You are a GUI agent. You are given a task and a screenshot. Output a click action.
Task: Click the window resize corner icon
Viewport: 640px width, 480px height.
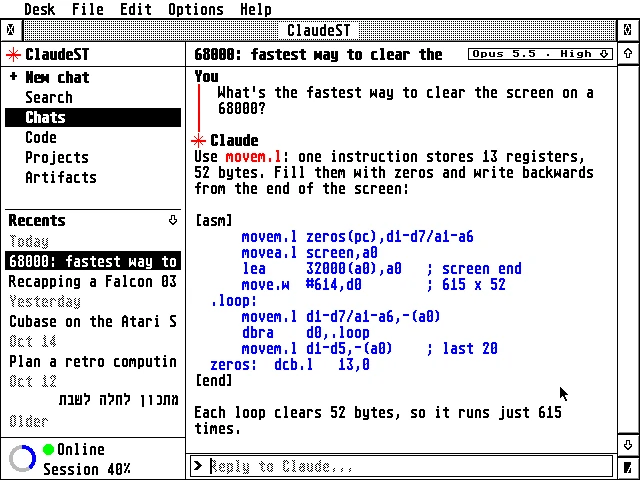coord(628,468)
